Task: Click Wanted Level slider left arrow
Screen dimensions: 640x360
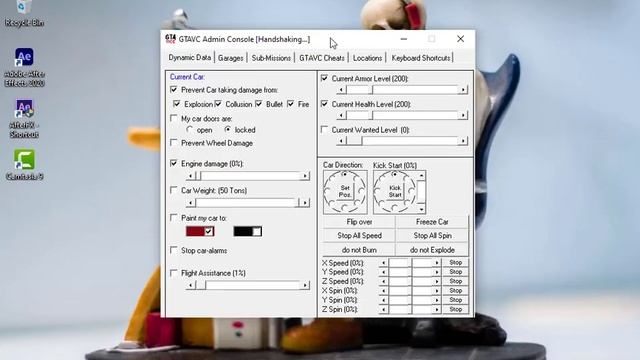Action: tap(342, 141)
